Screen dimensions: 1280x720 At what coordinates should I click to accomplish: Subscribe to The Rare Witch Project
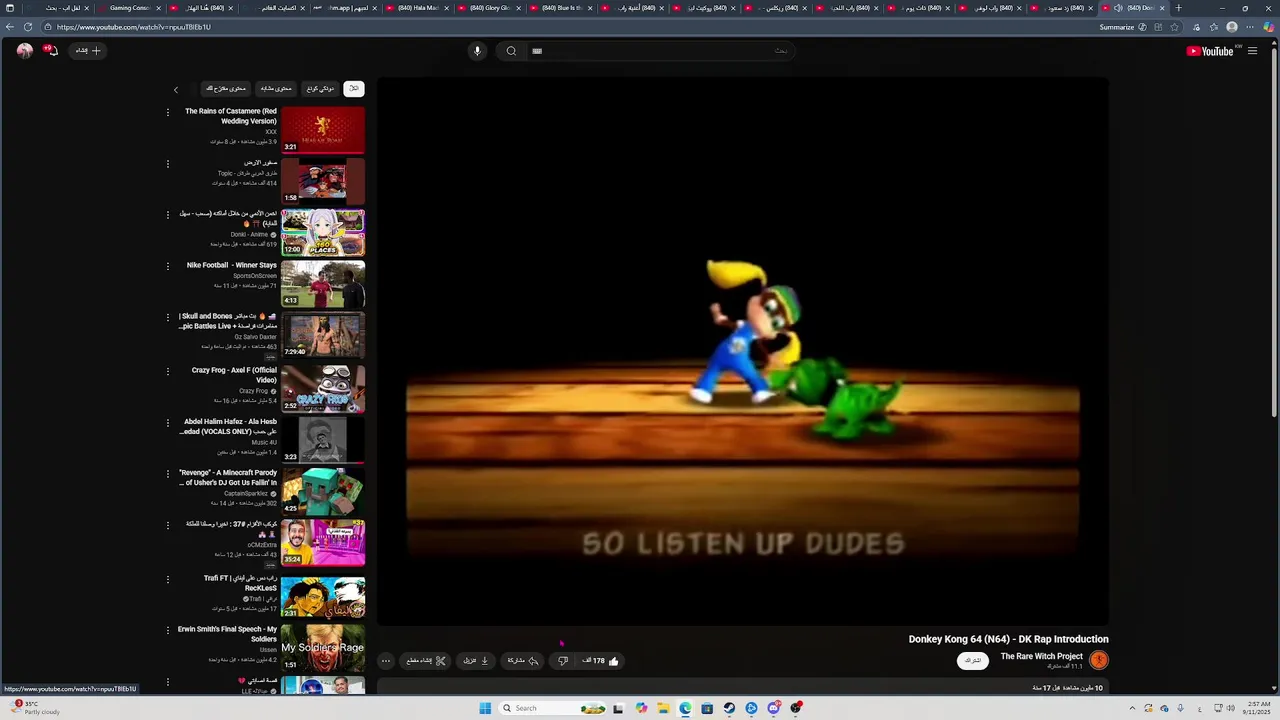pyautogui.click(x=972, y=661)
